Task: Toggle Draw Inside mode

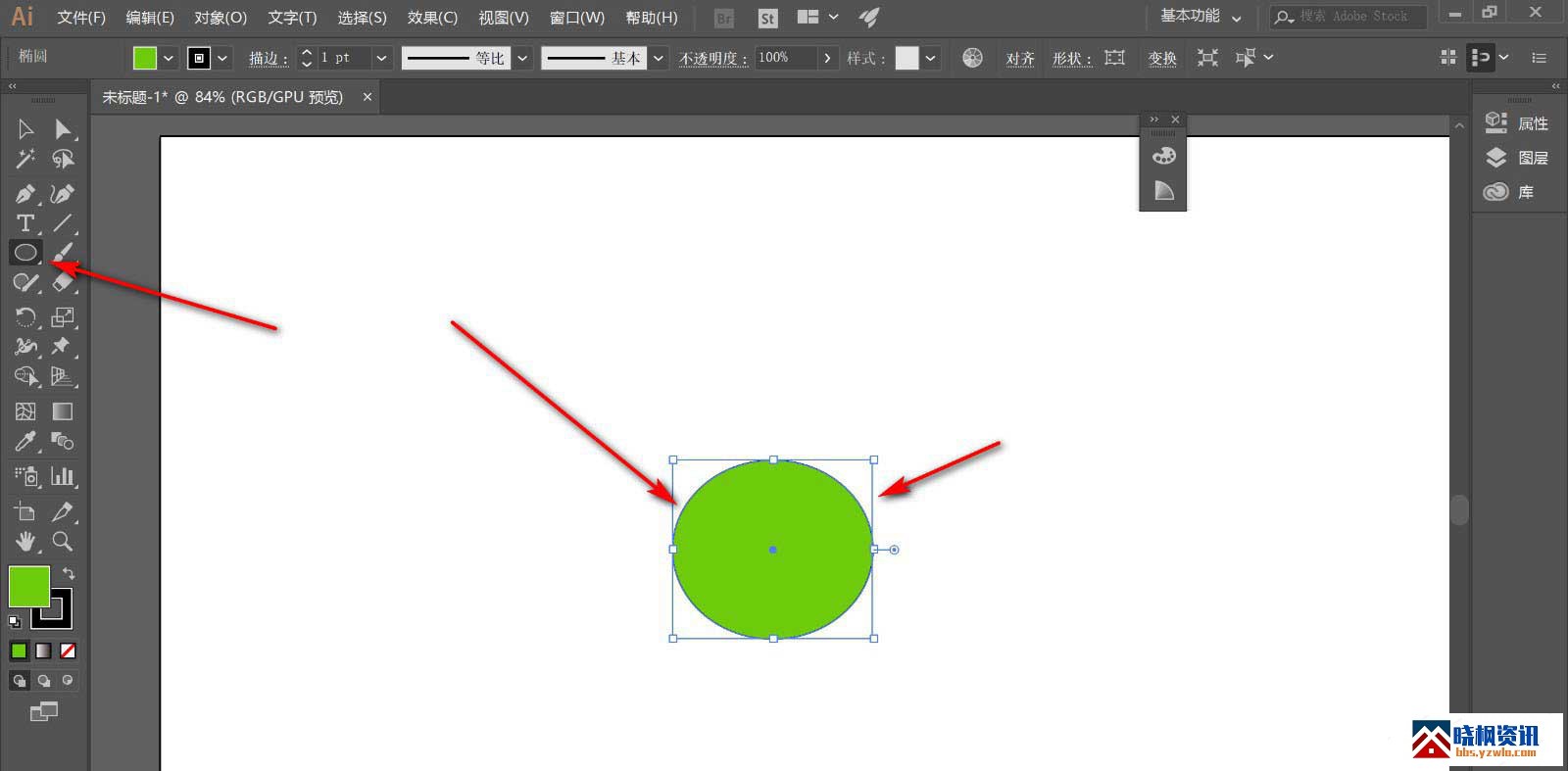Action: [x=68, y=681]
